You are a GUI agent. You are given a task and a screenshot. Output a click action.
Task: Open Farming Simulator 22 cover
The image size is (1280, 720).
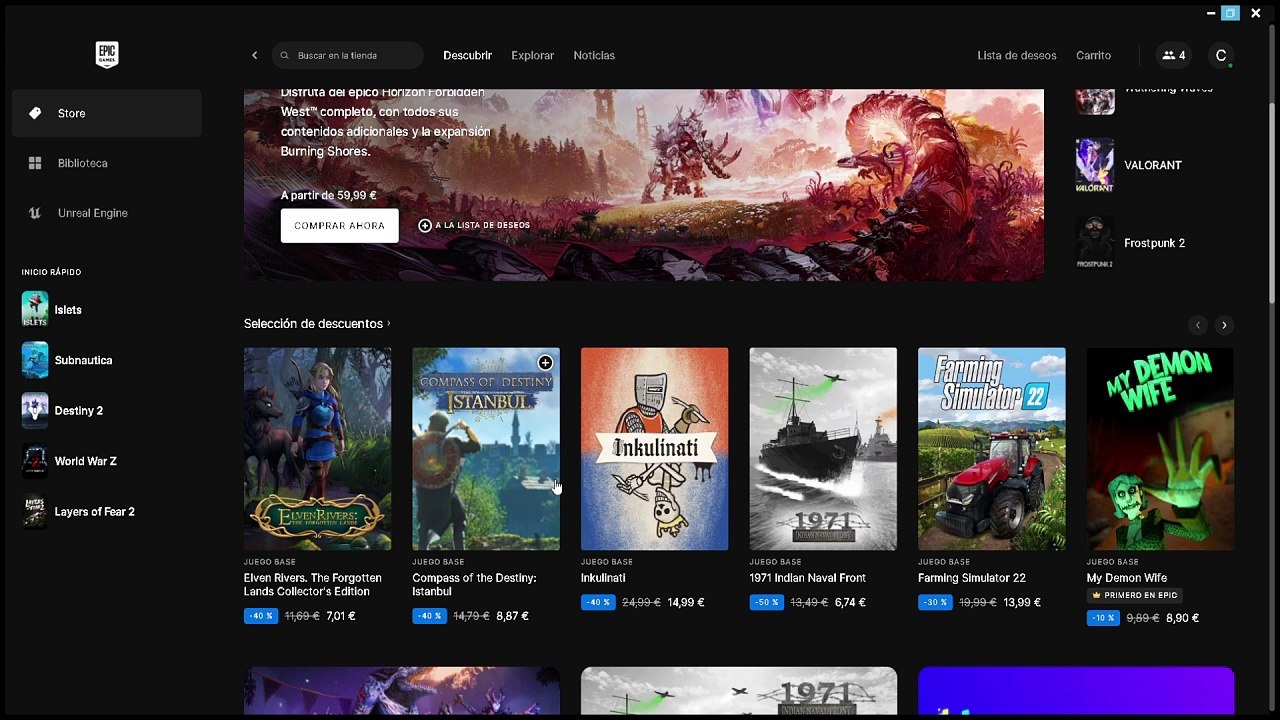991,449
